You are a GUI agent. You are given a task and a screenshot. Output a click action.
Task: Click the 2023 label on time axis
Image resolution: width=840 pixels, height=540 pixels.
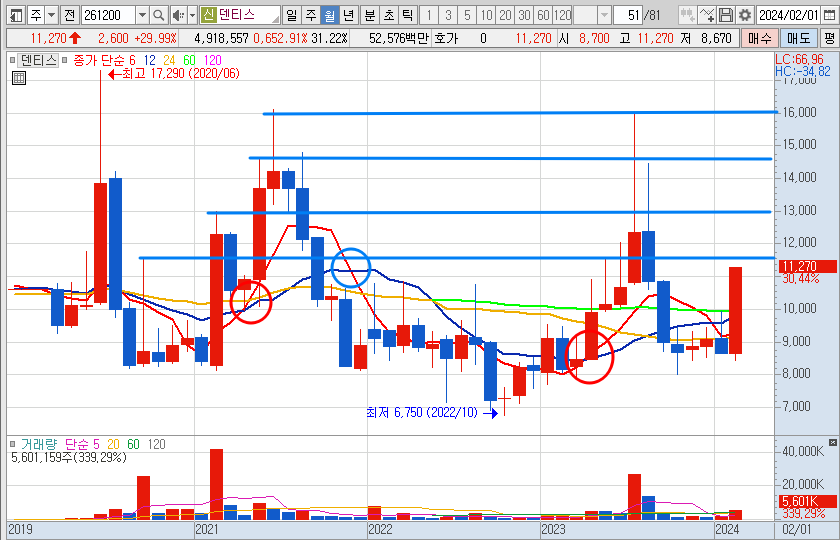tap(552, 530)
